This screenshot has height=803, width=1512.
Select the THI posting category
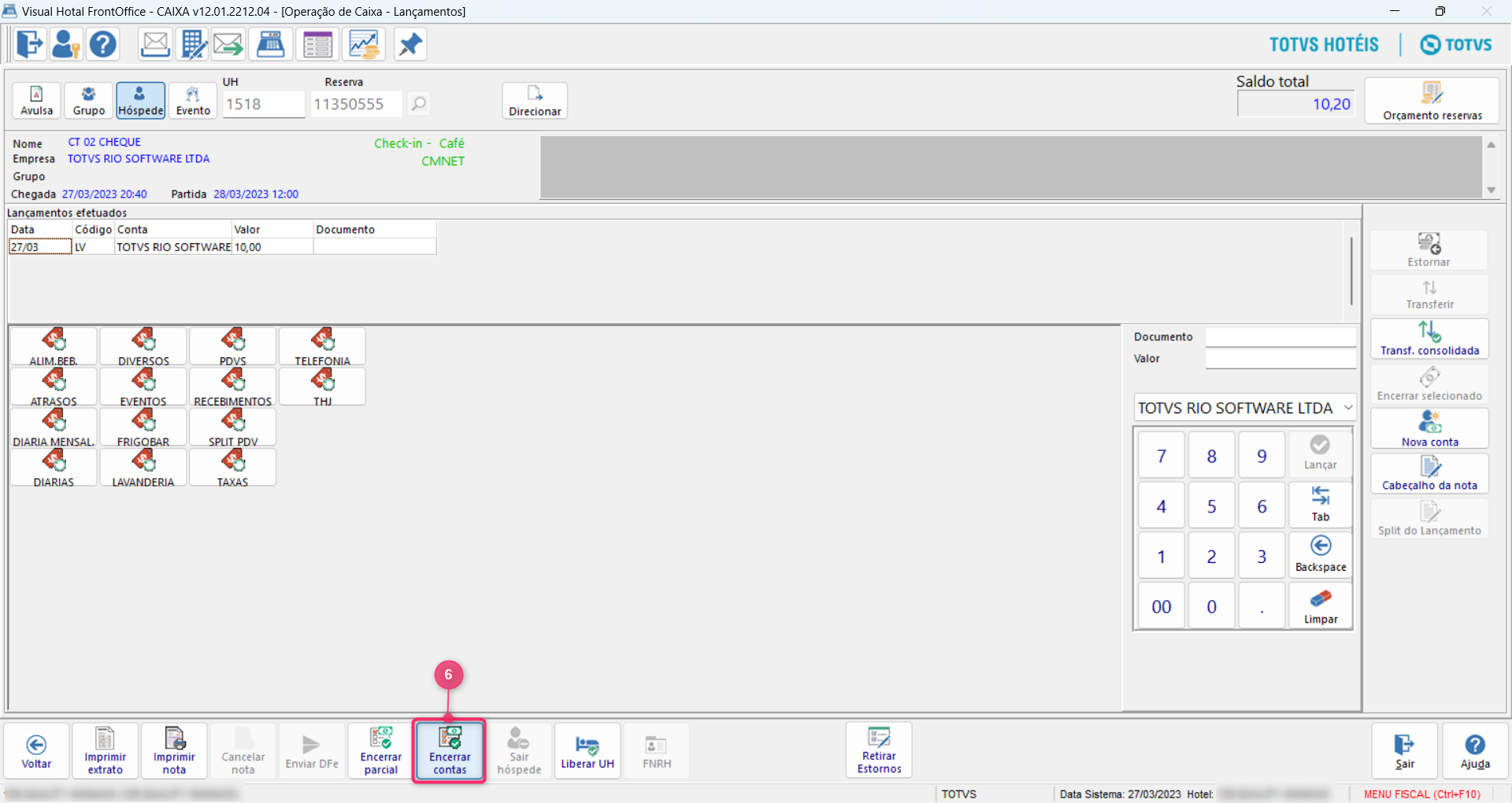323,387
